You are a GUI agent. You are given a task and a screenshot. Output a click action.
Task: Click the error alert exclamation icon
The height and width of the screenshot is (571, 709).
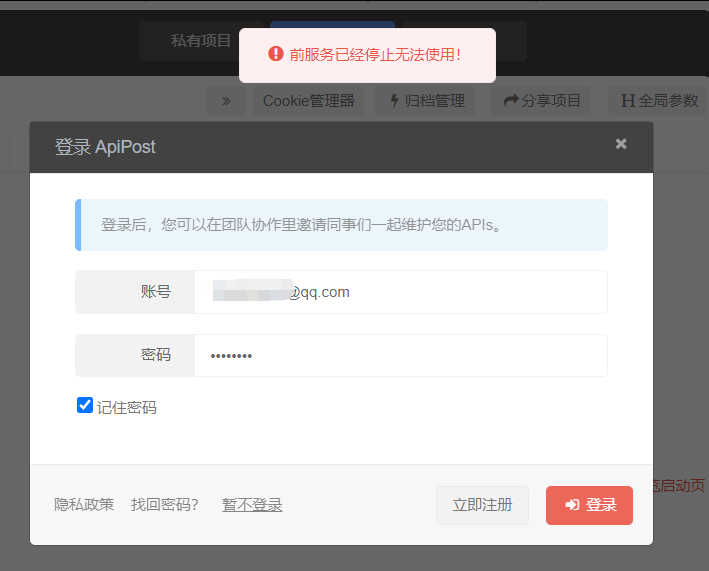pyautogui.click(x=276, y=53)
